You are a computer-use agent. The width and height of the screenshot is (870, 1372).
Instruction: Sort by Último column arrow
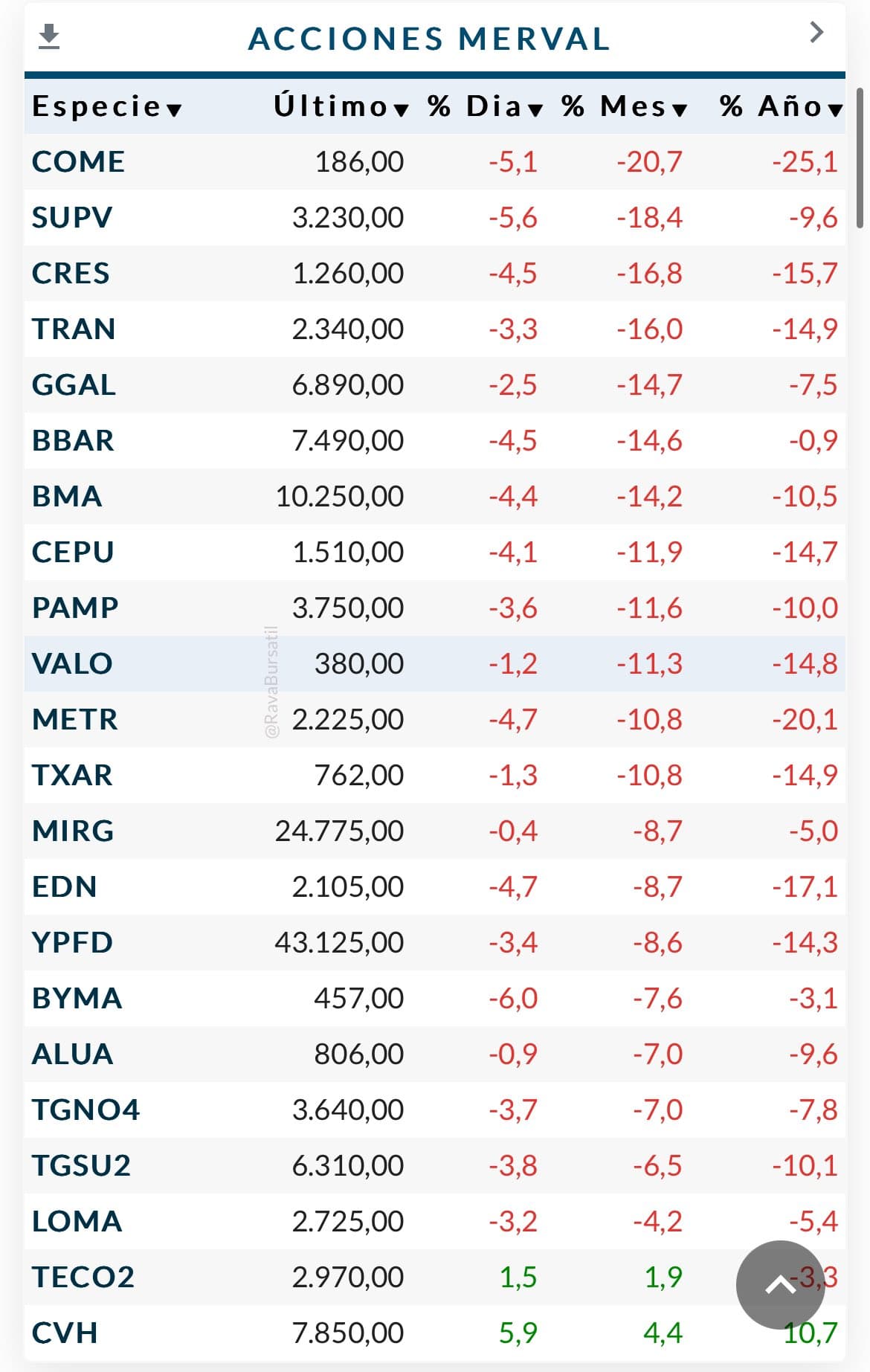point(401,110)
